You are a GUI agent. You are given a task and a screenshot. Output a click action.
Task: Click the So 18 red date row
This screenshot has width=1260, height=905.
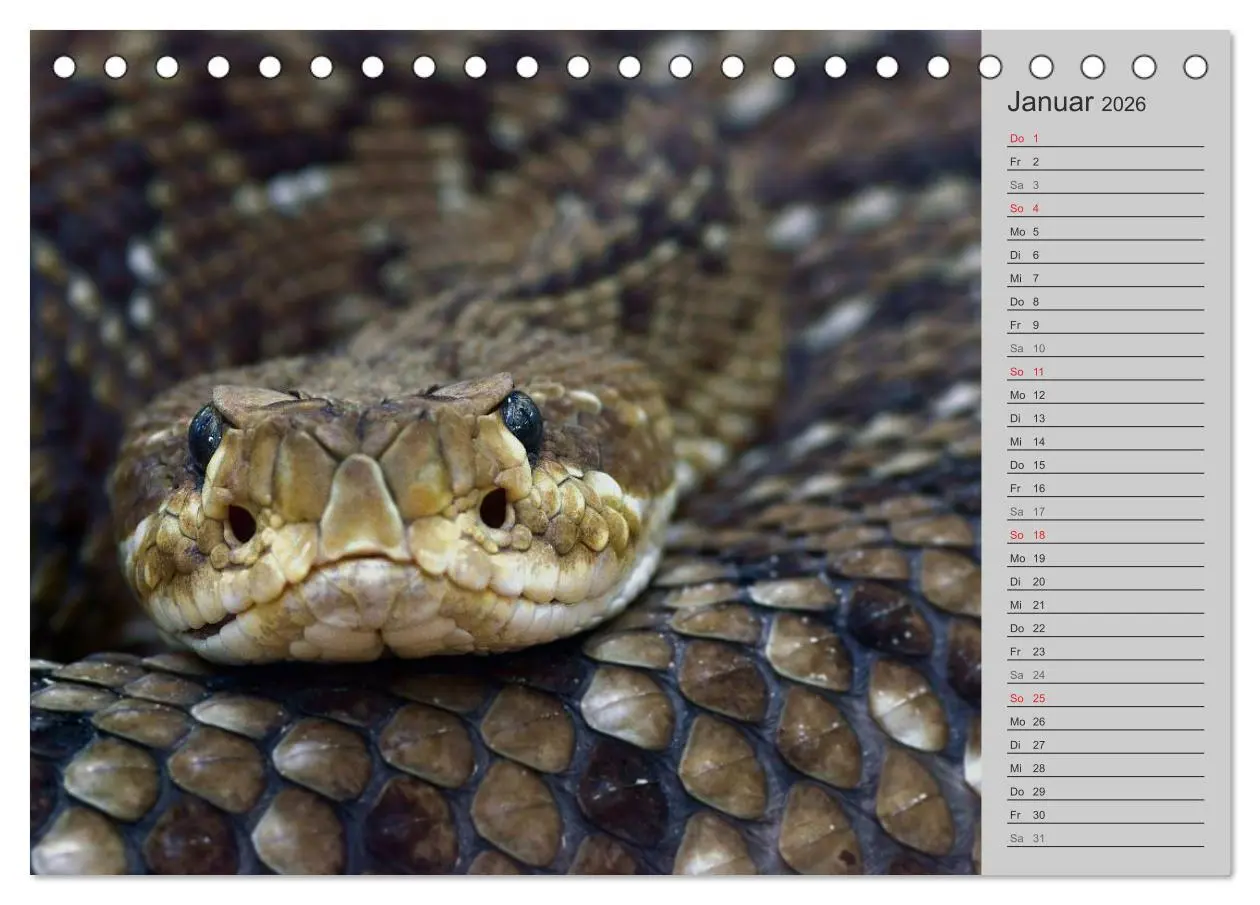(x=1105, y=535)
